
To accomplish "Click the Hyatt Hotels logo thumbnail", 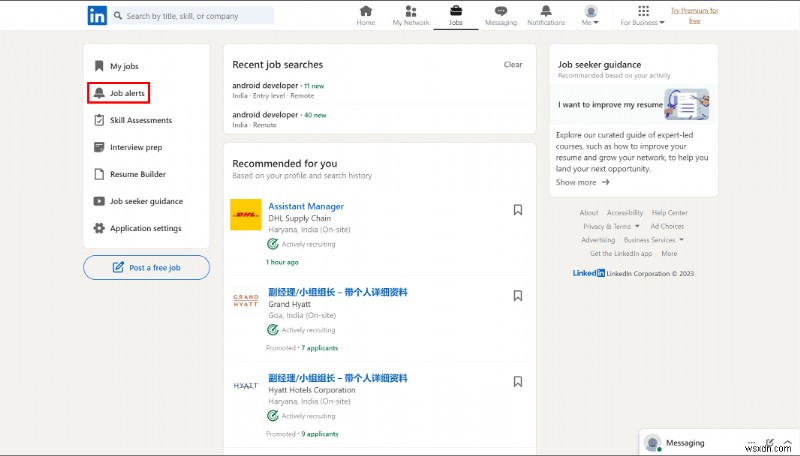I will click(246, 386).
